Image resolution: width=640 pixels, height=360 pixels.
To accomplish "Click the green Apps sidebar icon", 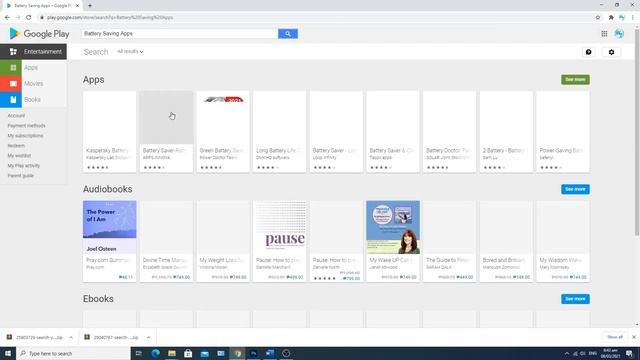I will pos(11,68).
